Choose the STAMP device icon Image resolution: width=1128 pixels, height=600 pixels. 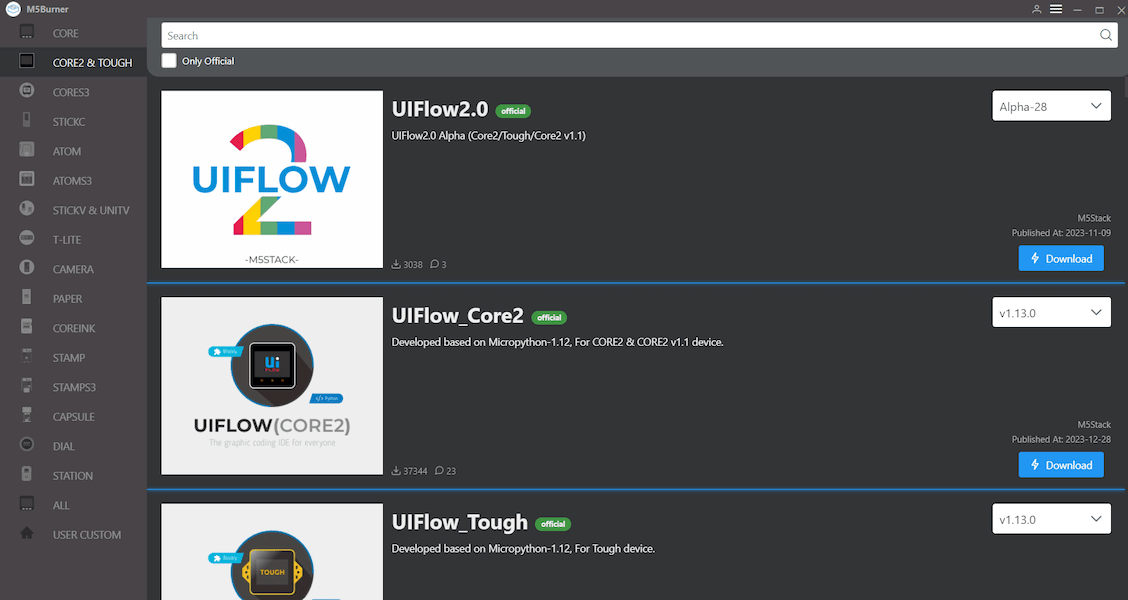tap(27, 356)
